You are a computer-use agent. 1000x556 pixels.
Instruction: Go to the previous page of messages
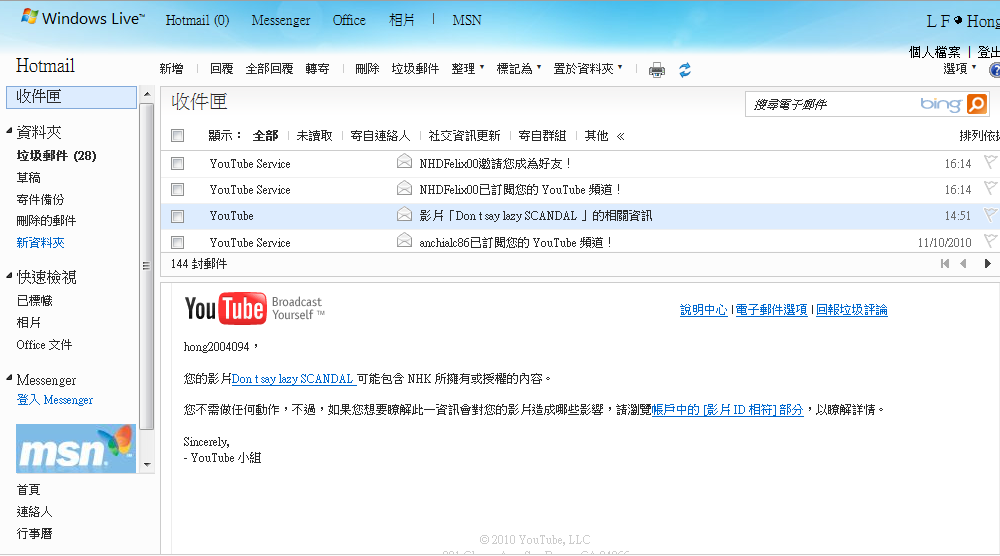964,263
